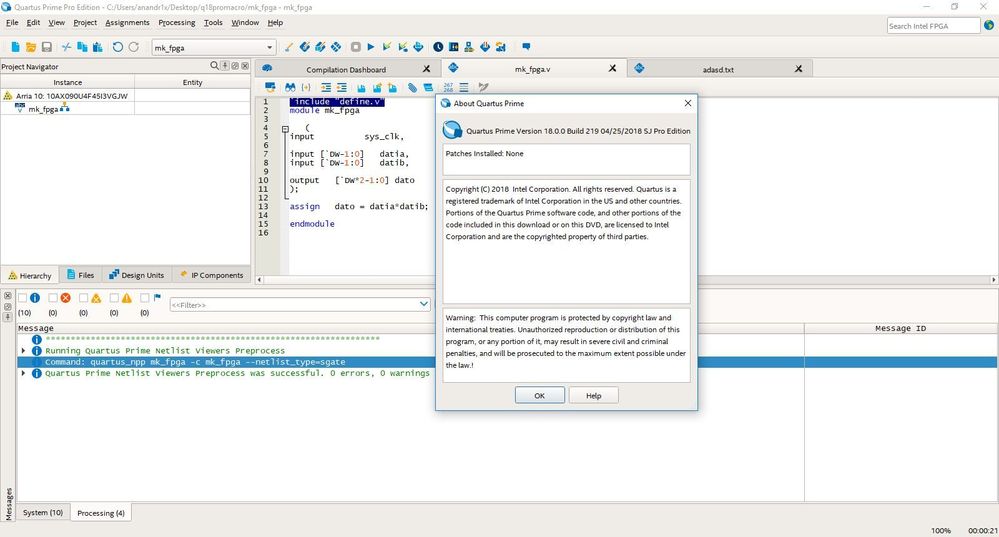Open the Timing Analyzer clock icon
The width and height of the screenshot is (999, 537).
pyautogui.click(x=437, y=47)
